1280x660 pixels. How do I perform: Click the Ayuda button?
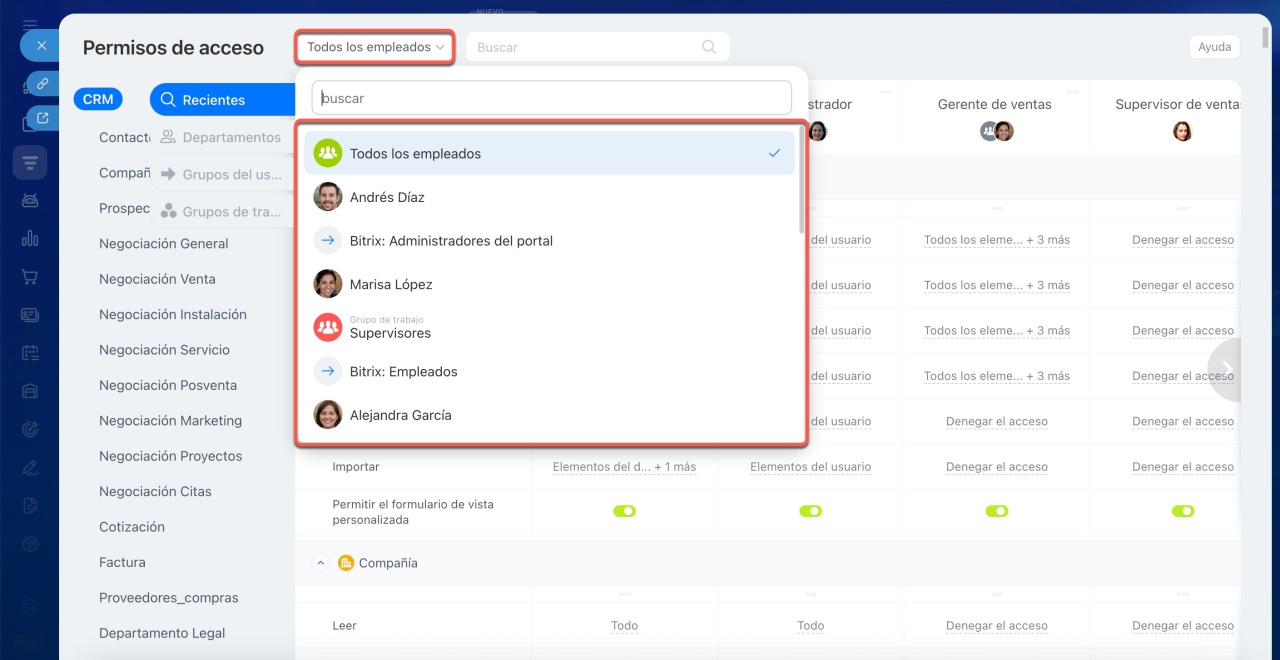point(1214,47)
